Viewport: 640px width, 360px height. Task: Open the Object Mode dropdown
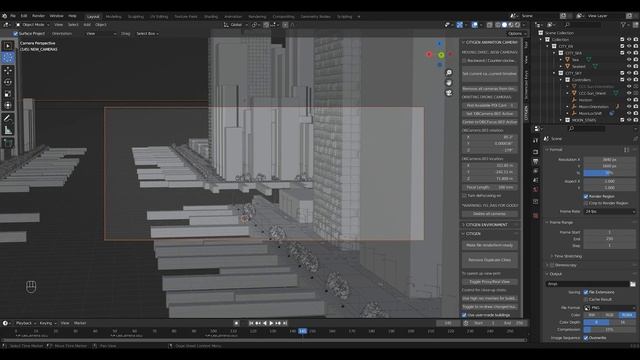coord(32,25)
